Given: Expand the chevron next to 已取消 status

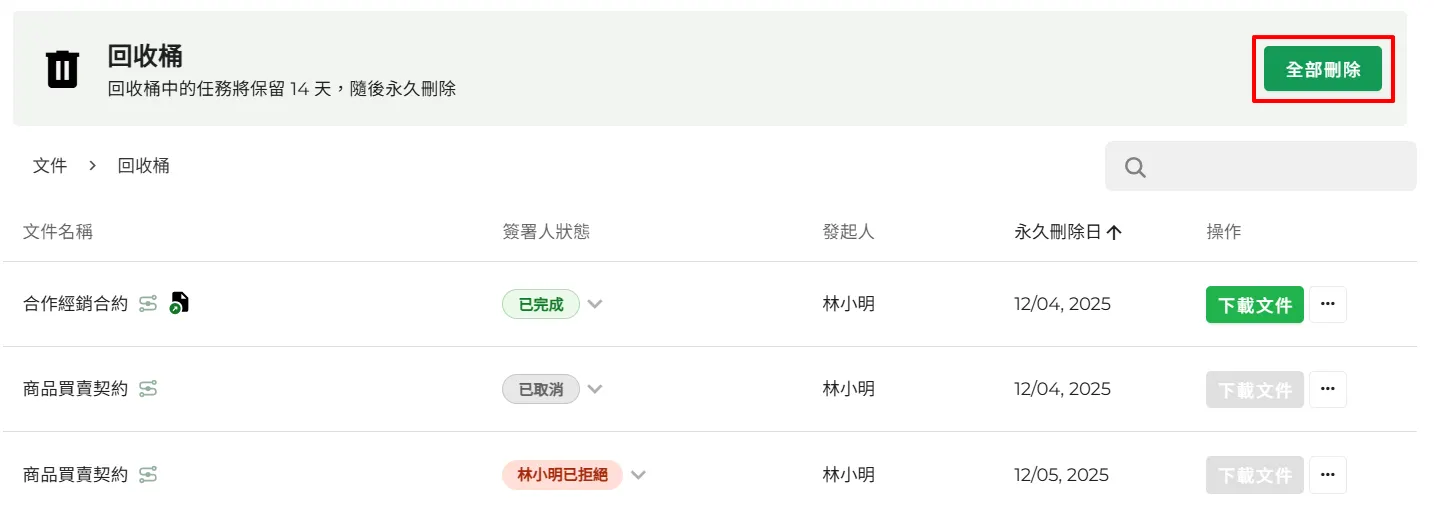Looking at the screenshot, I should pos(595,389).
